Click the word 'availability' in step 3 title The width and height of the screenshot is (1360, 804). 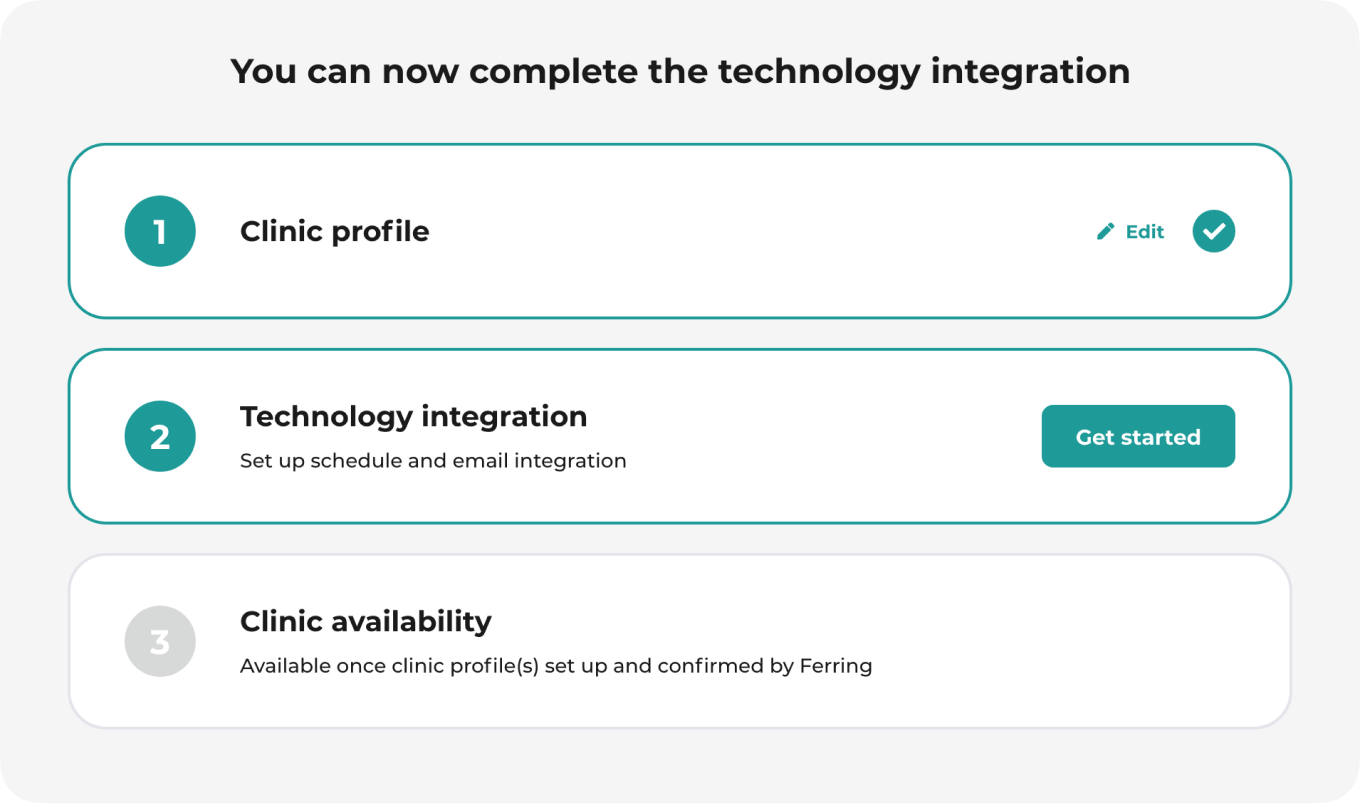(413, 621)
